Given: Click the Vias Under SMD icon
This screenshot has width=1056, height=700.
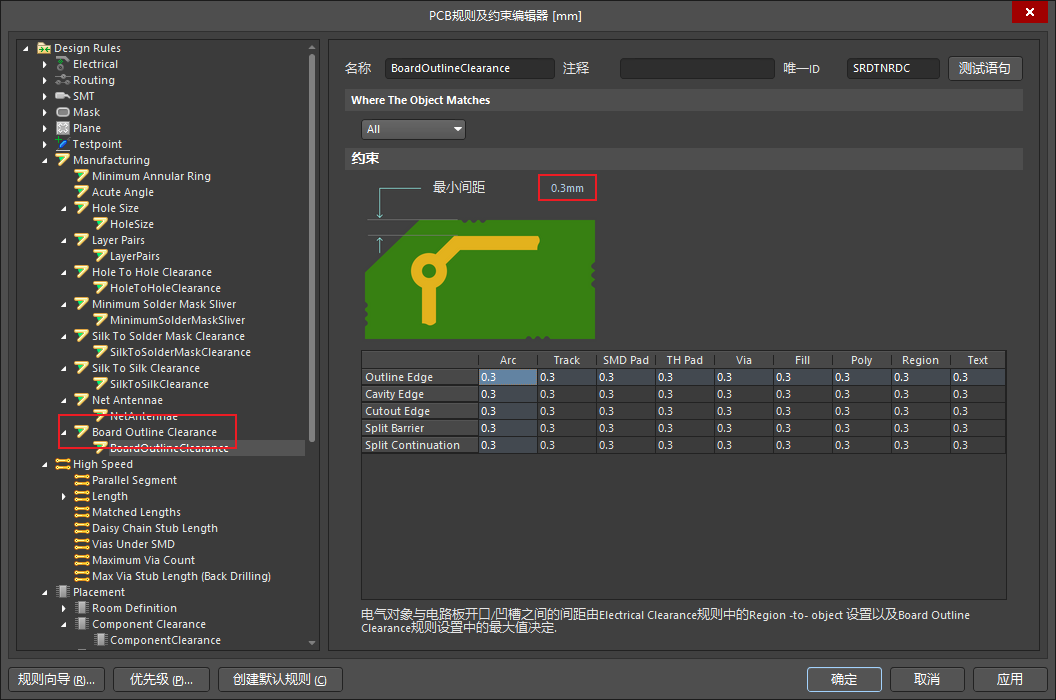Looking at the screenshot, I should (81, 544).
